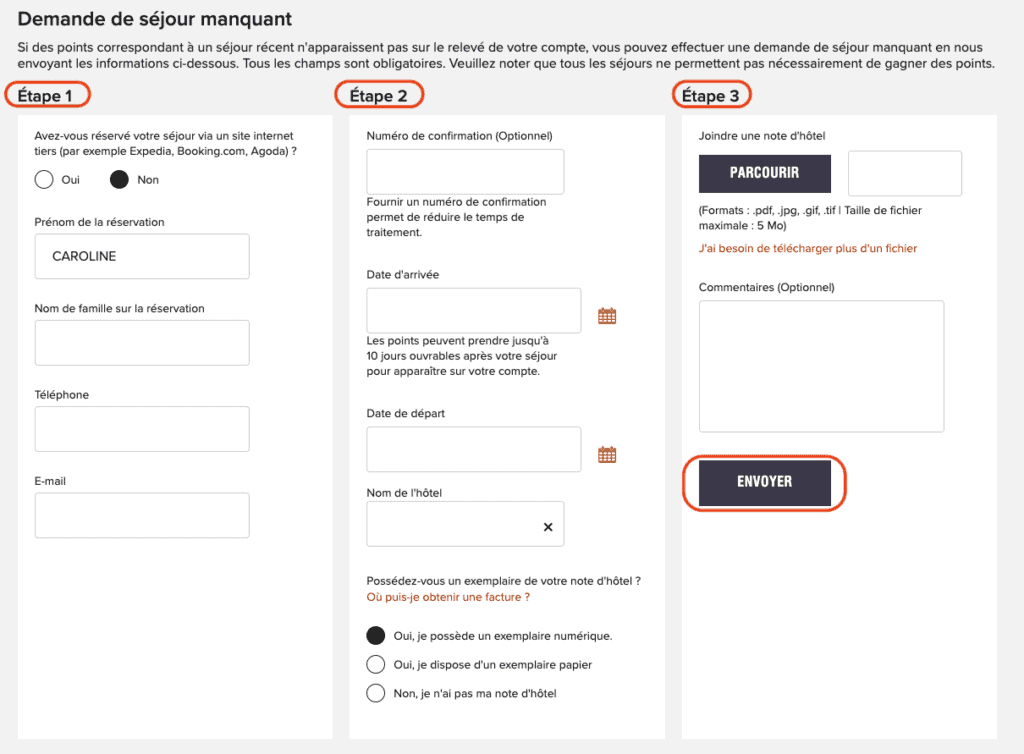The width and height of the screenshot is (1024, 754).
Task: Click the Commentaires text area
Action: click(x=821, y=366)
